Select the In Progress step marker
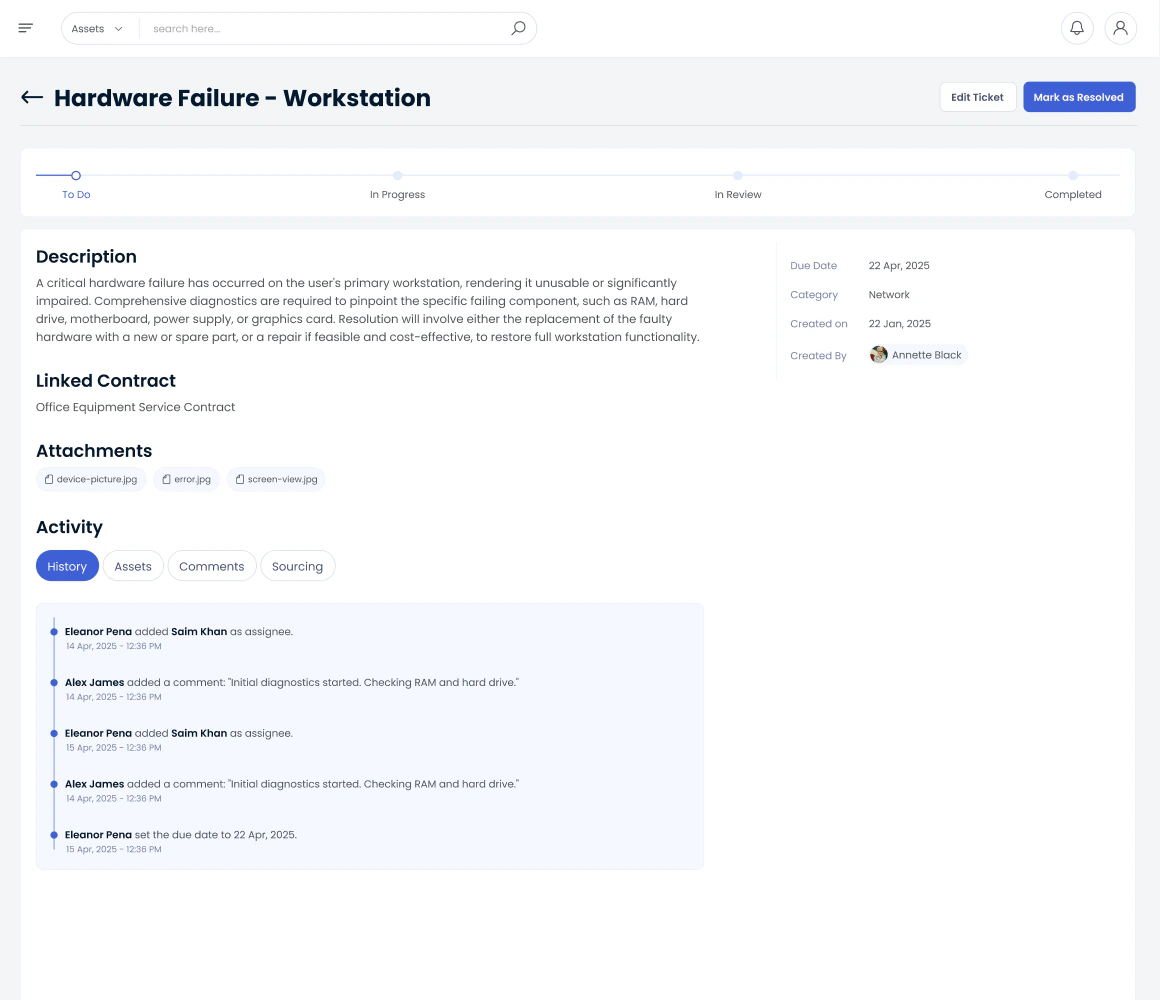 click(397, 175)
